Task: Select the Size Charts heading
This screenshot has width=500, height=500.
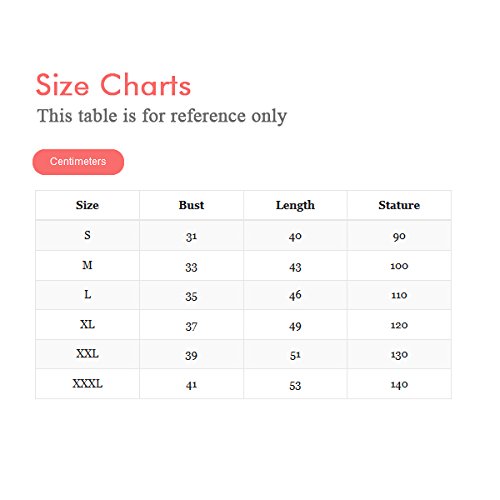Action: tap(113, 85)
